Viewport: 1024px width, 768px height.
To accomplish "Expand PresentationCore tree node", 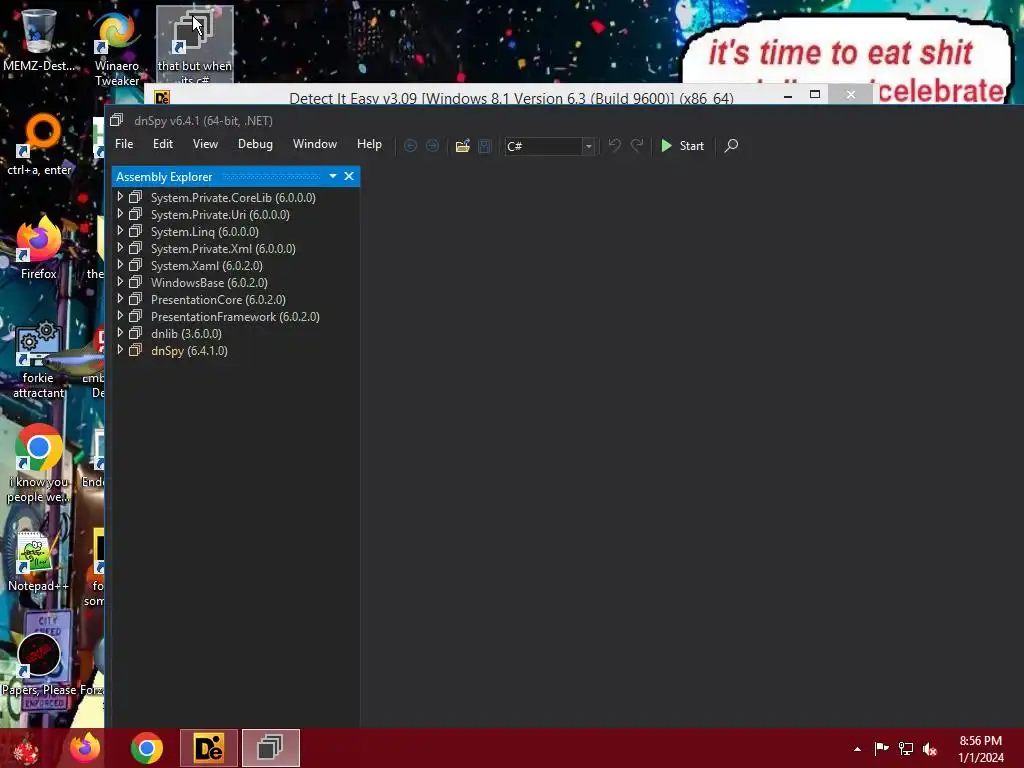I will (x=120, y=298).
